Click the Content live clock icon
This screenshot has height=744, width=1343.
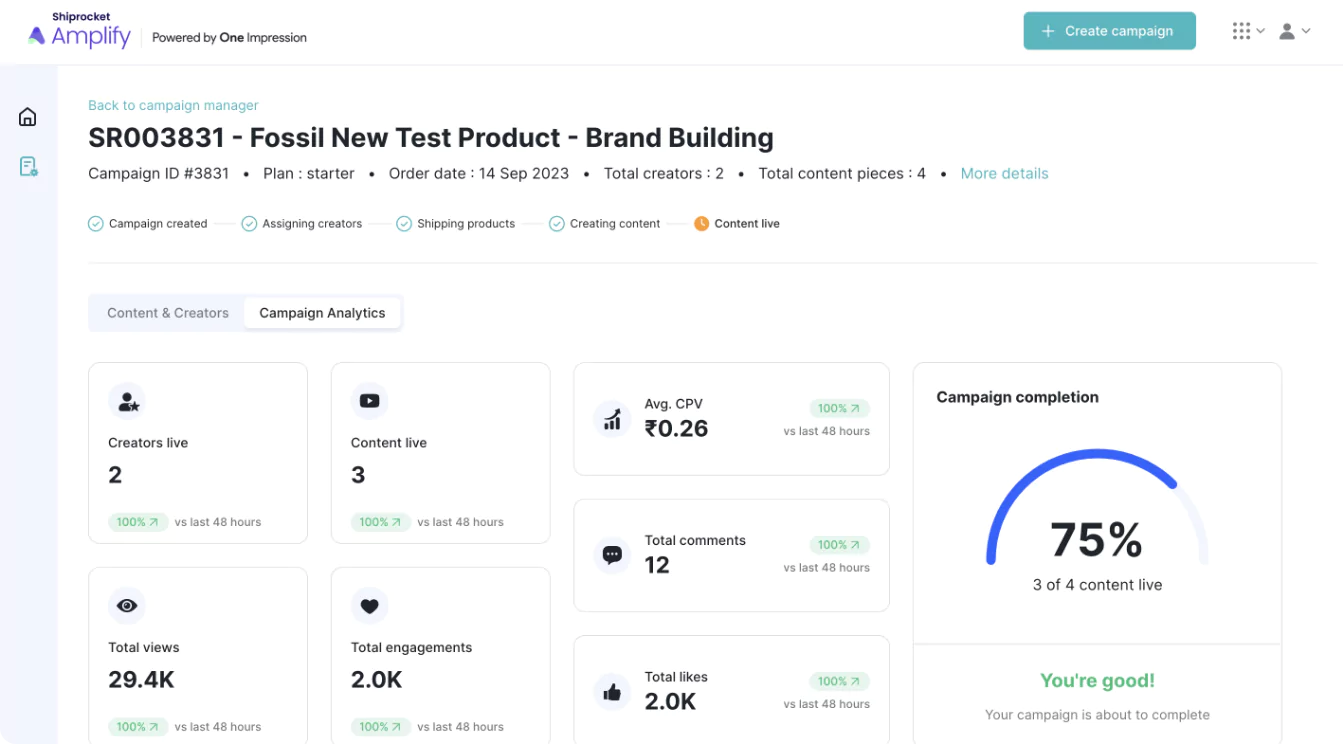click(x=701, y=224)
